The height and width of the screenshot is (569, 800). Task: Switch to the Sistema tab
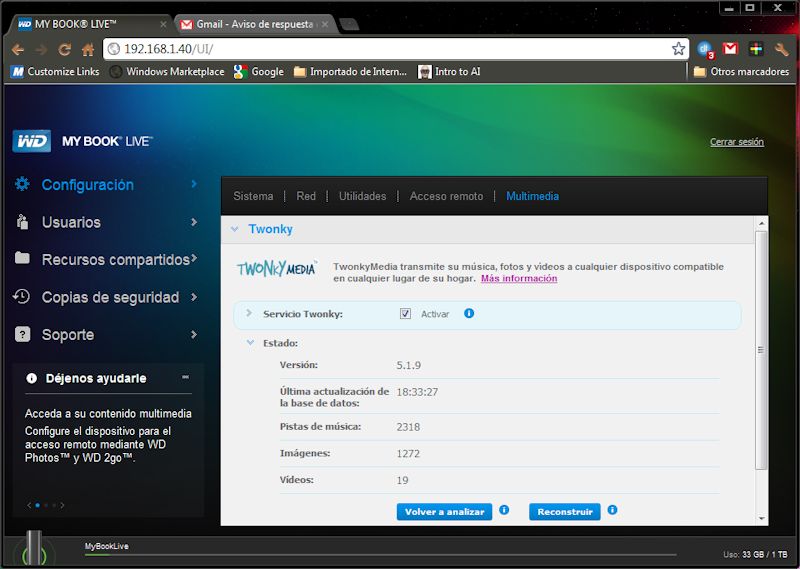click(x=253, y=196)
